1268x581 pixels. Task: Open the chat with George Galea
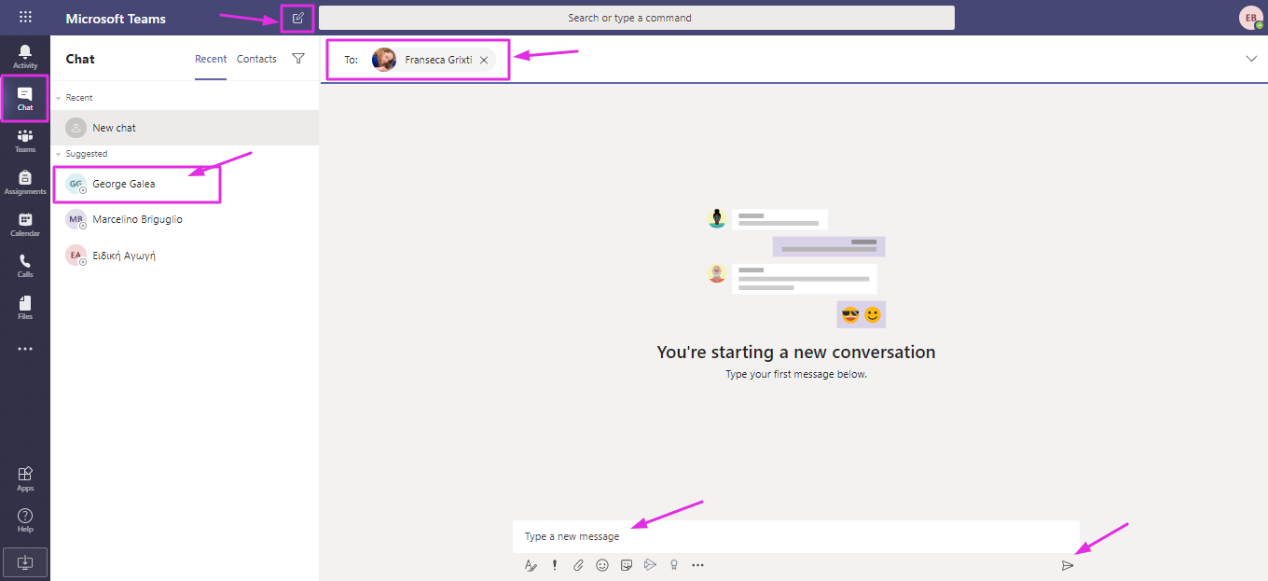185,184
